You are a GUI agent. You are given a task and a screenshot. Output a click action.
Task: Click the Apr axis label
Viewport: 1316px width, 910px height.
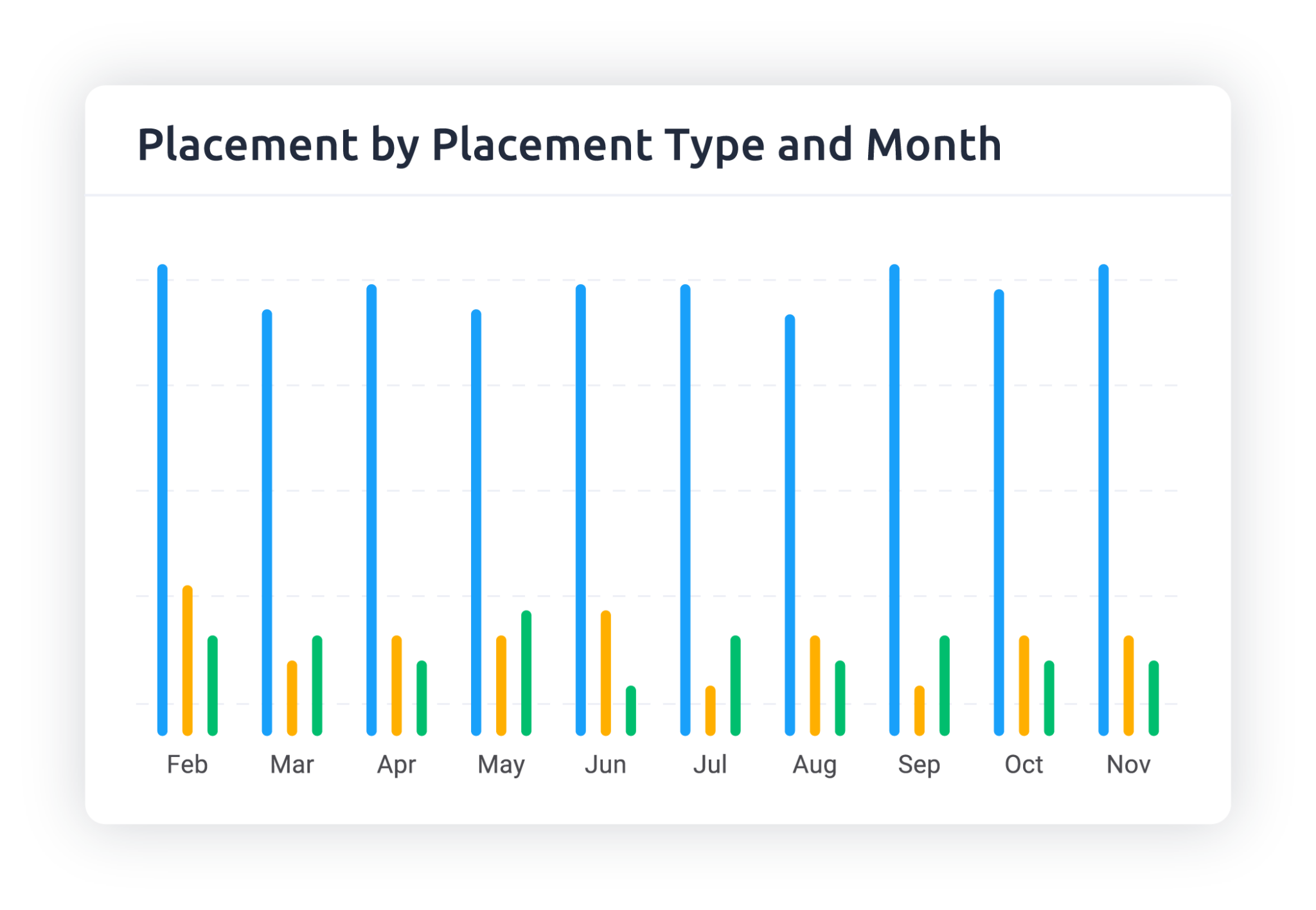click(x=396, y=765)
